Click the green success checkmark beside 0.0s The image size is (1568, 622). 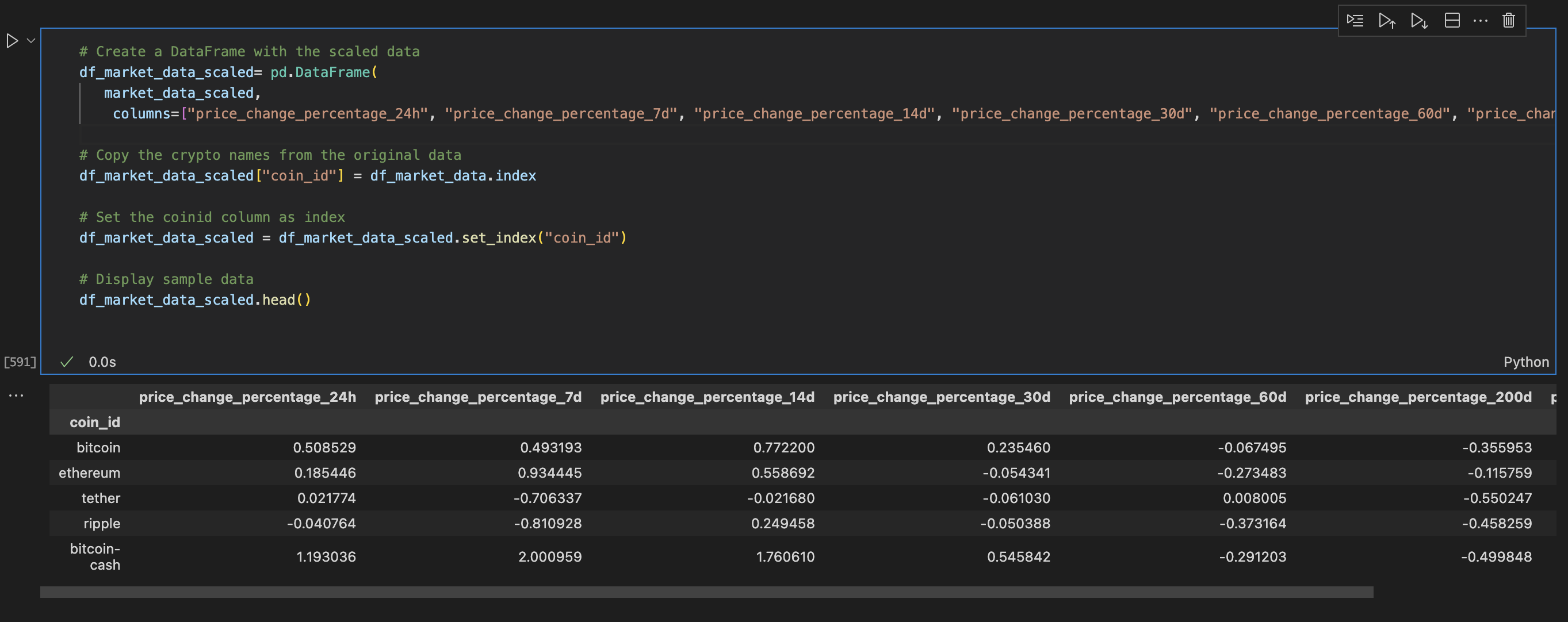pyautogui.click(x=67, y=362)
